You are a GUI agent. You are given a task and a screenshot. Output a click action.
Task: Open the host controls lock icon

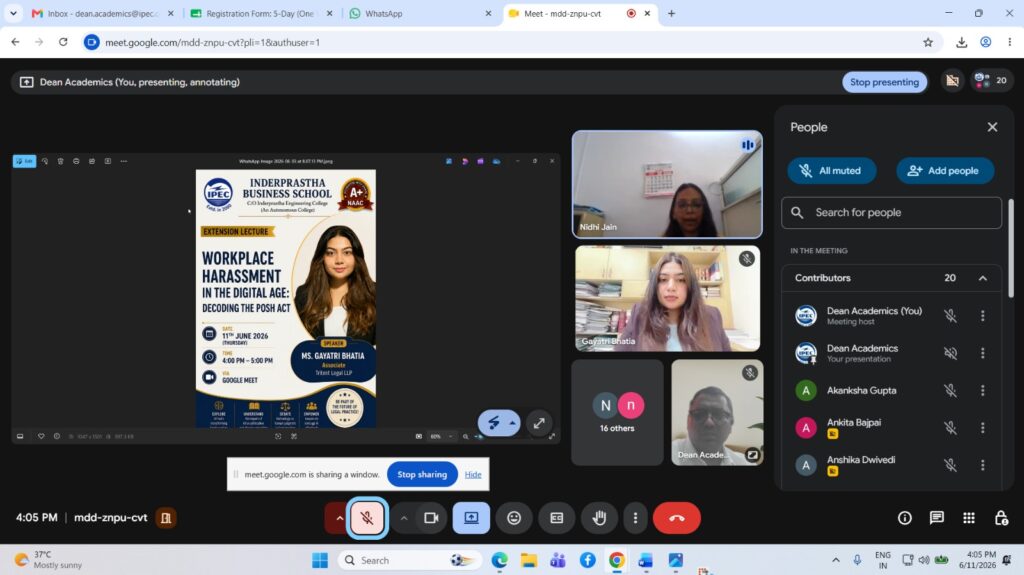pyautogui.click(x=1000, y=518)
